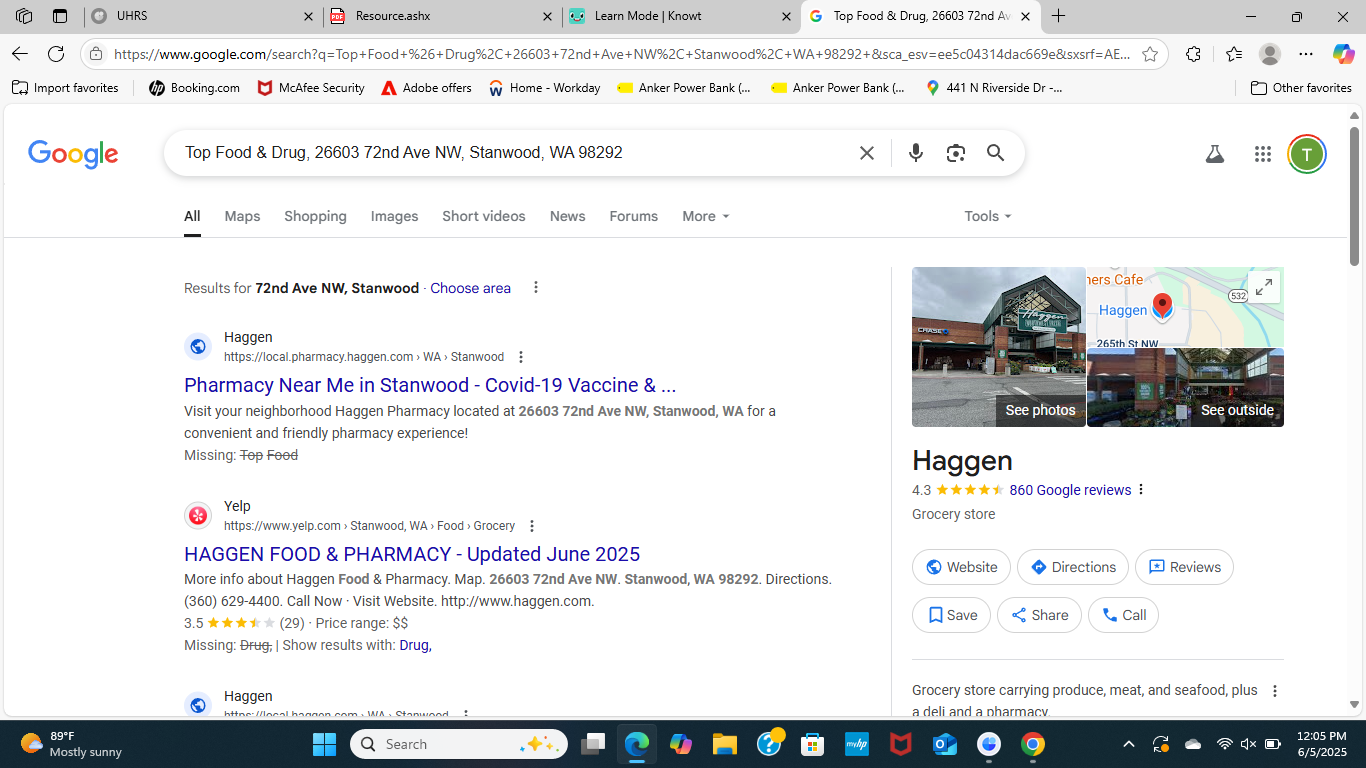Open the See outside street view thumbnail
Viewport: 1366px width, 768px height.
pyautogui.click(x=1185, y=388)
